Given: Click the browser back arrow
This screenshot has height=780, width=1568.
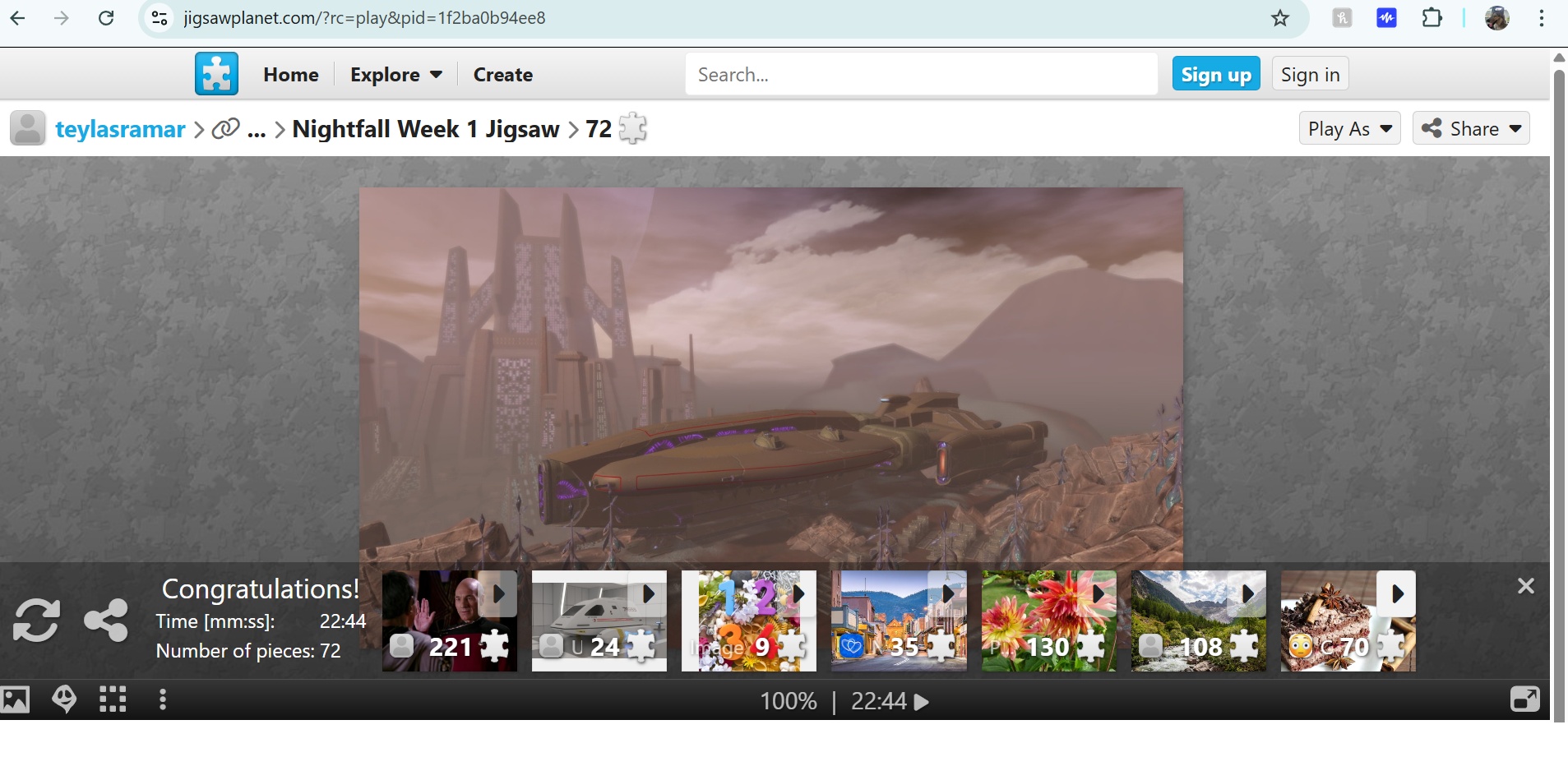Looking at the screenshot, I should coord(18,18).
